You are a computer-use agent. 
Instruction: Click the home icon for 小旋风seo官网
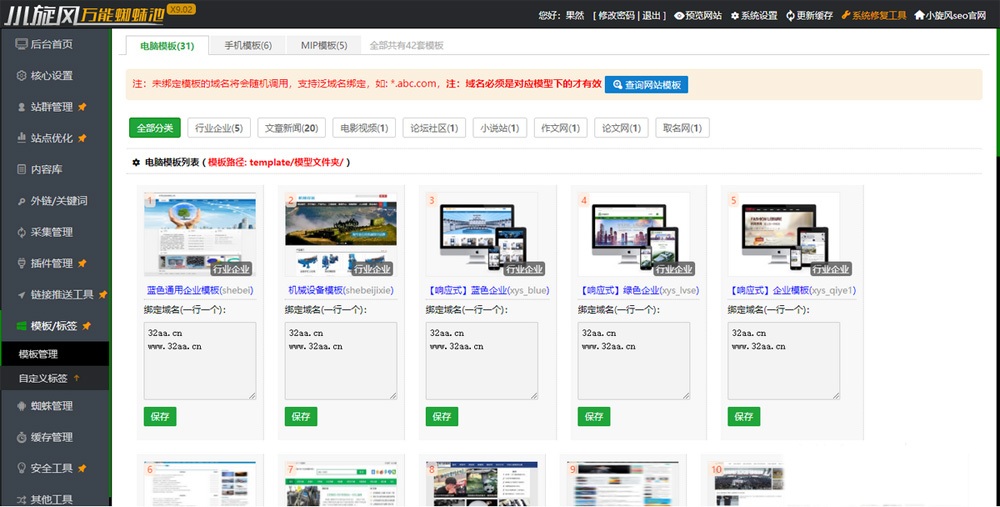[919, 16]
